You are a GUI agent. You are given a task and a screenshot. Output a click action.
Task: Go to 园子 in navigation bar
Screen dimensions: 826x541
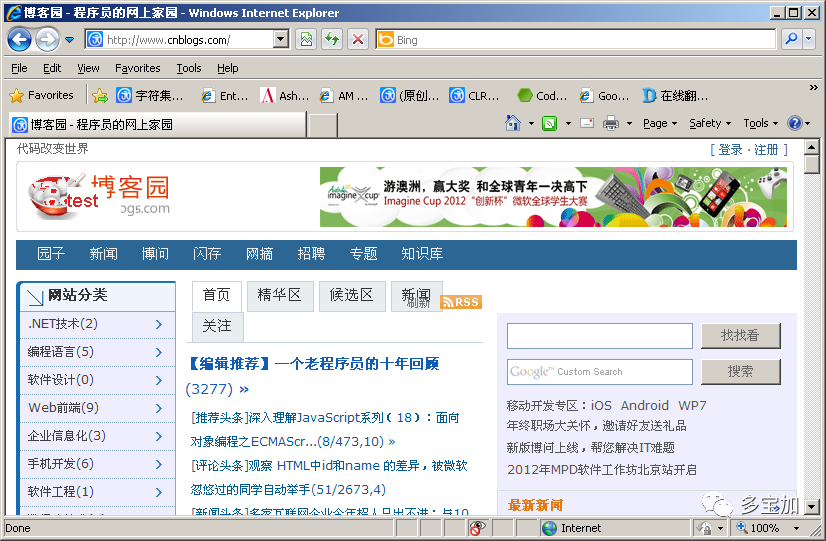[51, 254]
